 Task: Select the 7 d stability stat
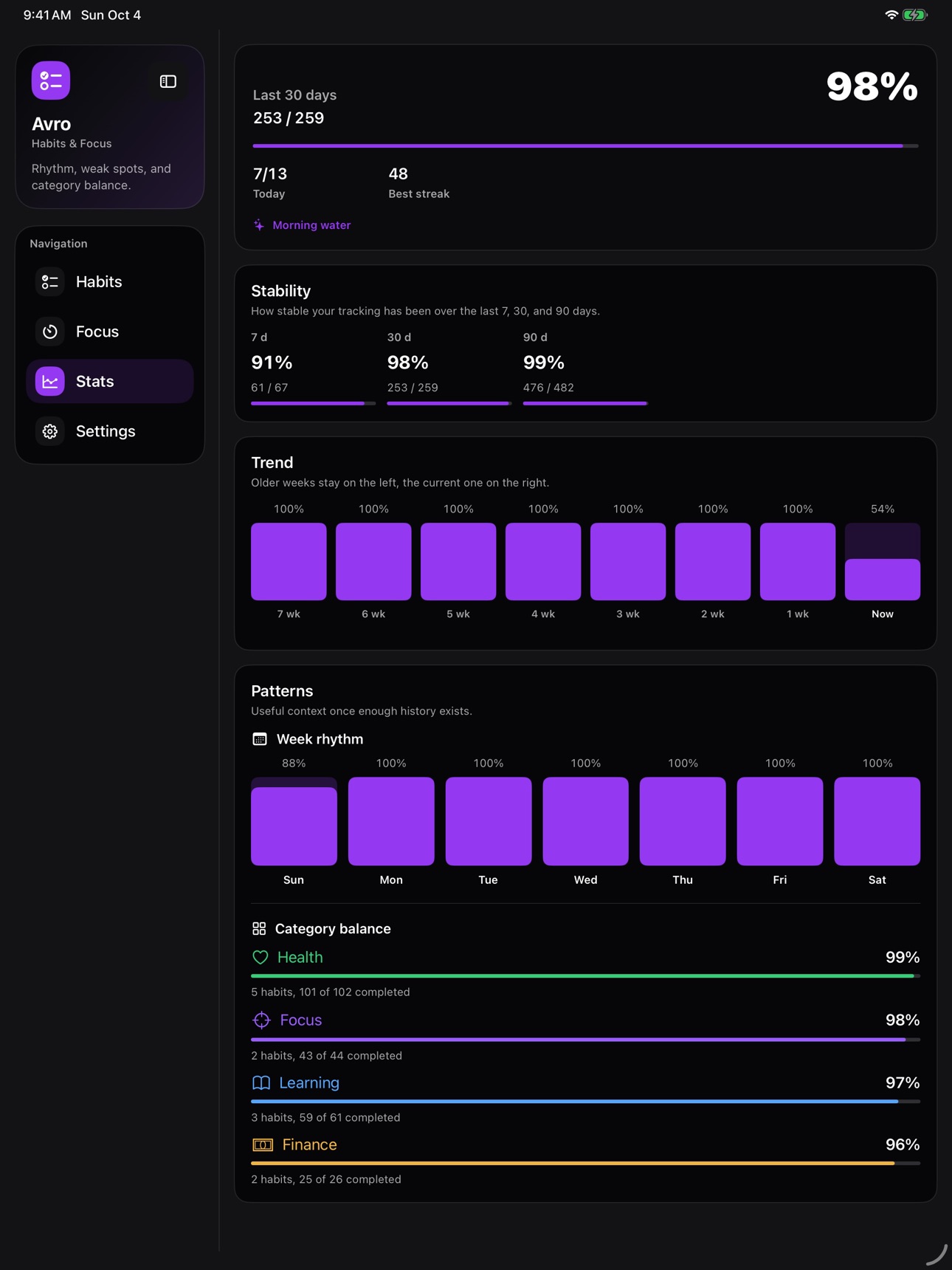(x=313, y=368)
